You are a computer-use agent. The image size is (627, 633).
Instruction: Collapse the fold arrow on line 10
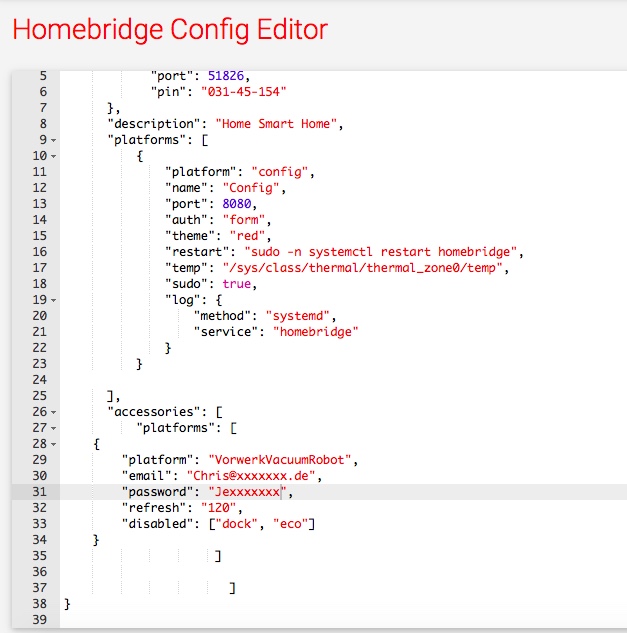(x=53, y=156)
